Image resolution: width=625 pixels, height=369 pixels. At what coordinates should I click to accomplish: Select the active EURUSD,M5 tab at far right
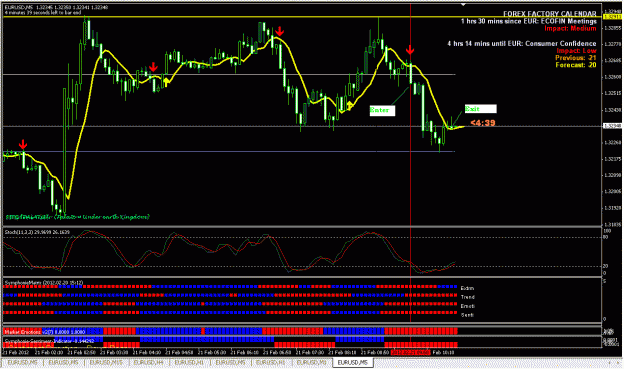(x=352, y=363)
